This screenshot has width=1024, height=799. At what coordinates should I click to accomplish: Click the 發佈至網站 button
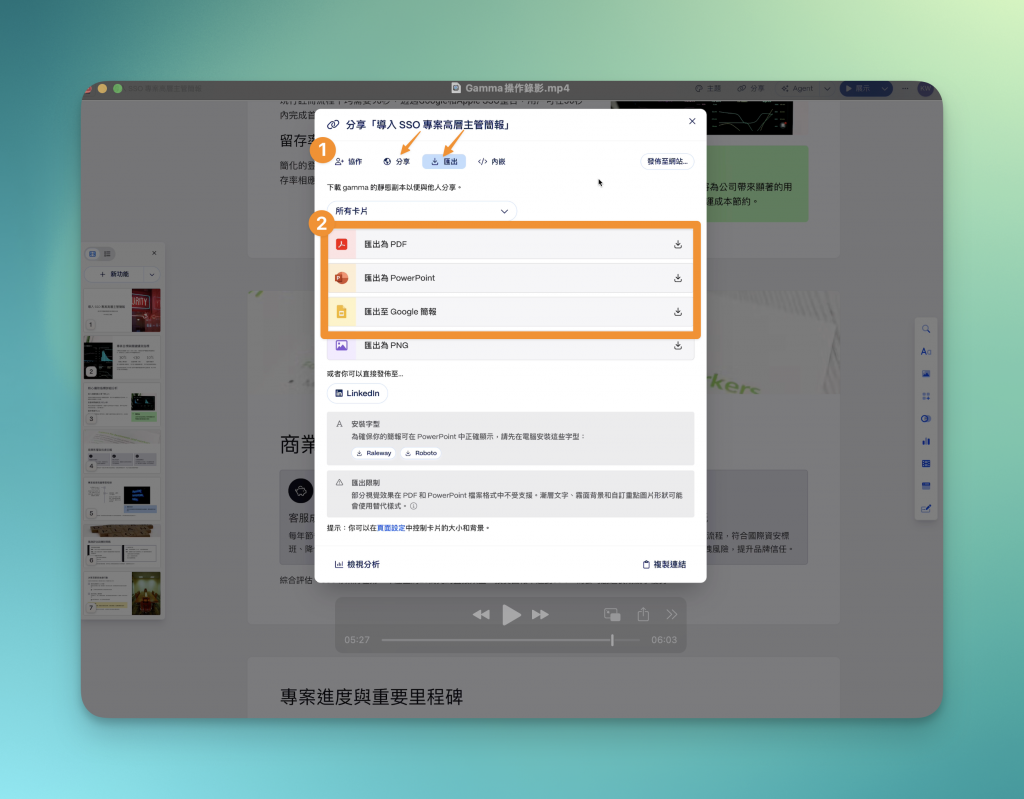pos(667,161)
